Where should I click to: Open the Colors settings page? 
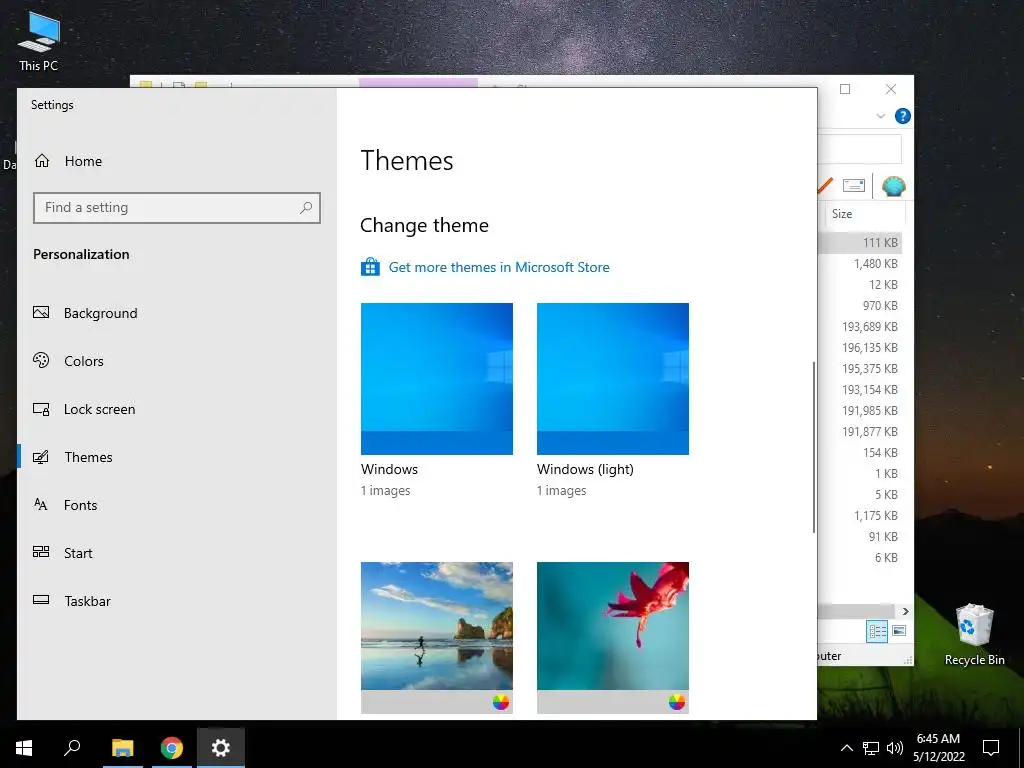(x=69, y=361)
